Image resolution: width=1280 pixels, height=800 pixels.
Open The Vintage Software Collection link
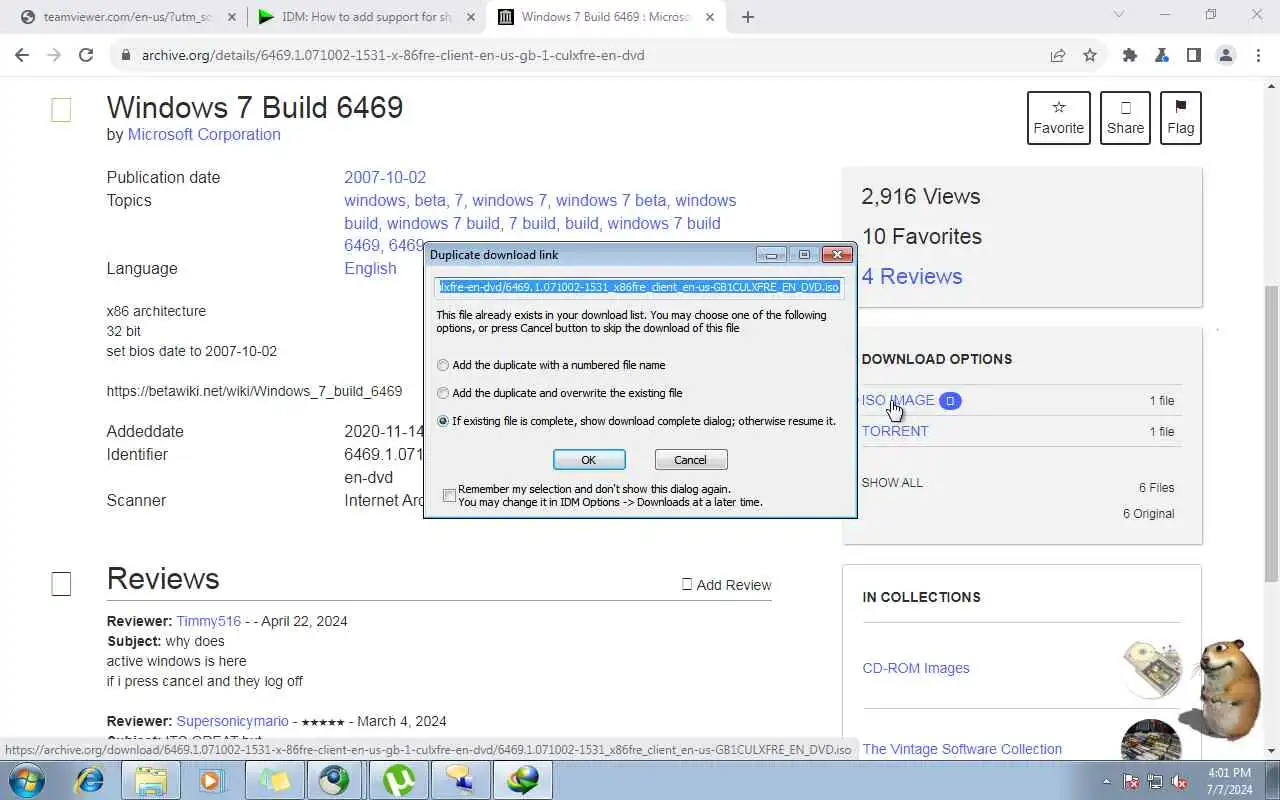tap(962, 749)
